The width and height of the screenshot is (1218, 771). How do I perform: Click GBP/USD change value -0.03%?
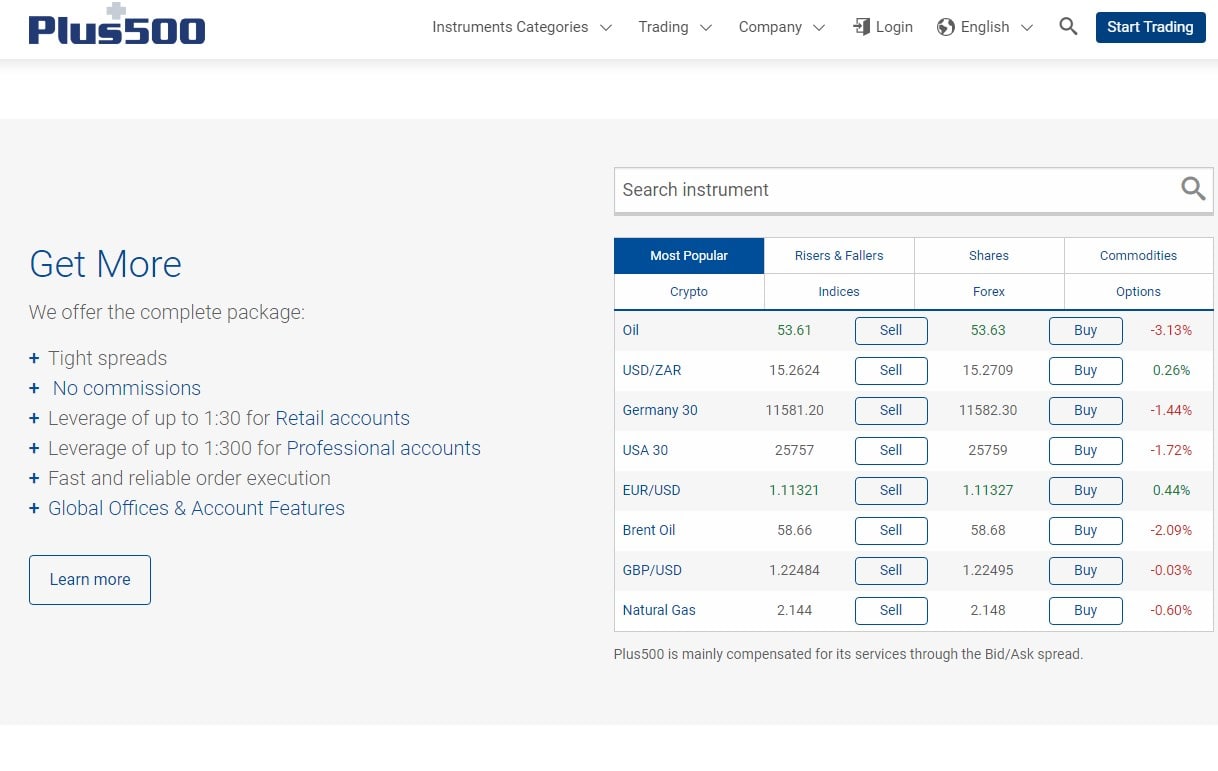(1171, 570)
